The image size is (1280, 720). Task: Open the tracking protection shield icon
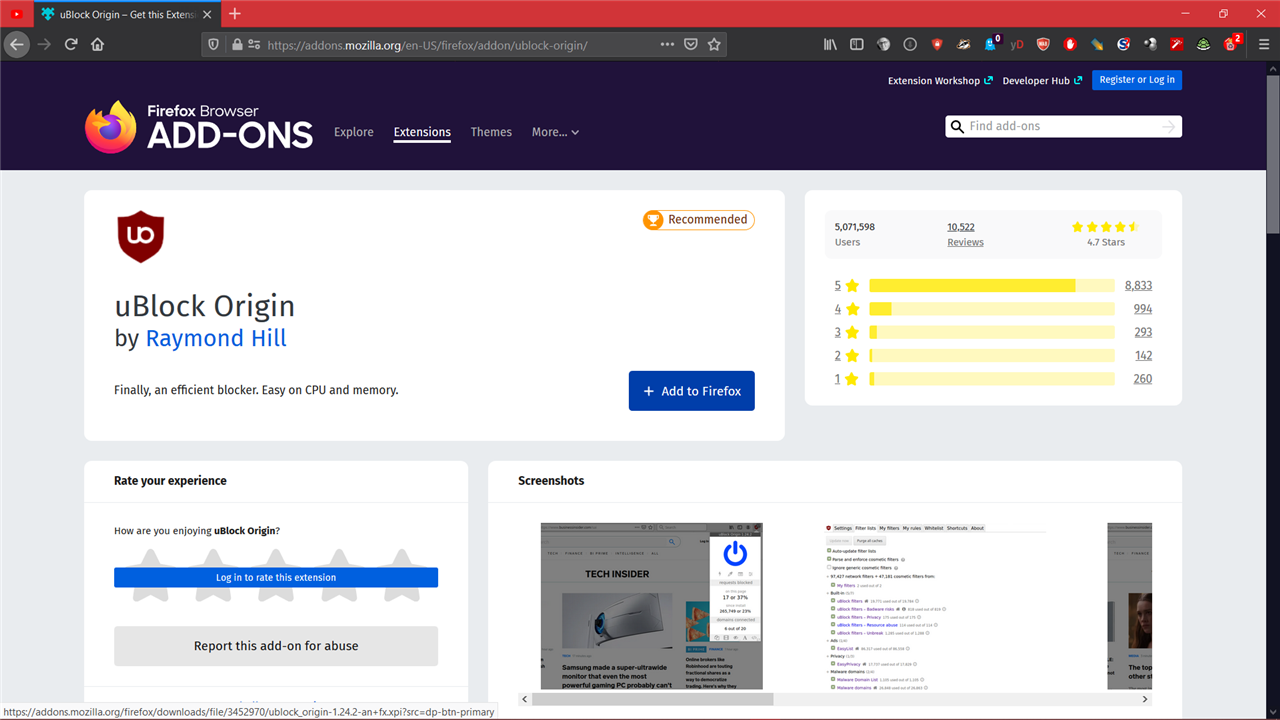click(x=213, y=44)
